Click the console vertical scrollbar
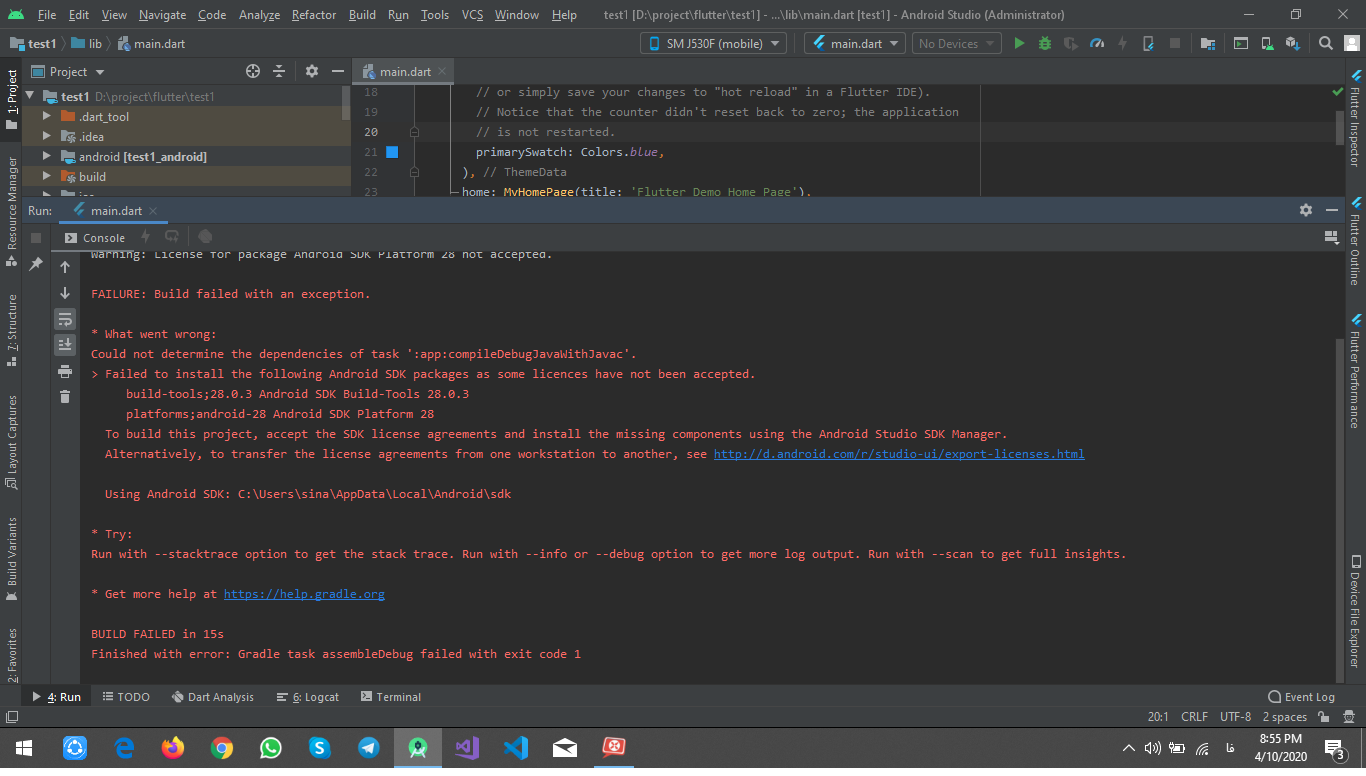 point(1338,509)
